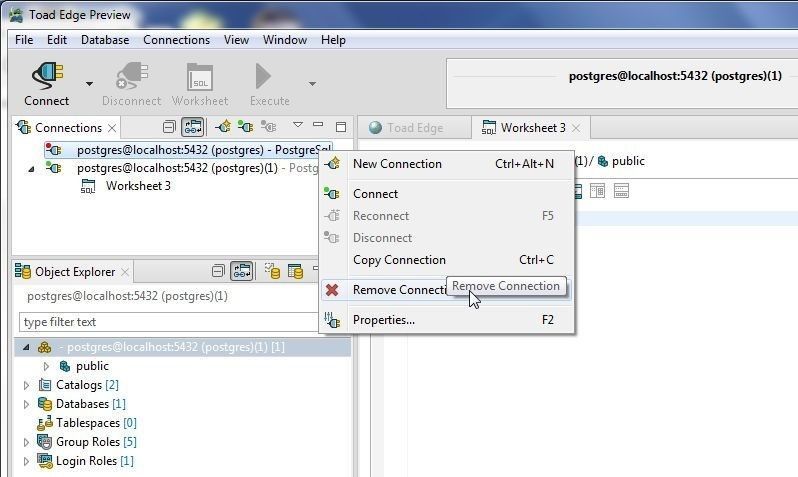Toggle link with editor in Object Explorer
The image size is (798, 477).
pyautogui.click(x=242, y=271)
